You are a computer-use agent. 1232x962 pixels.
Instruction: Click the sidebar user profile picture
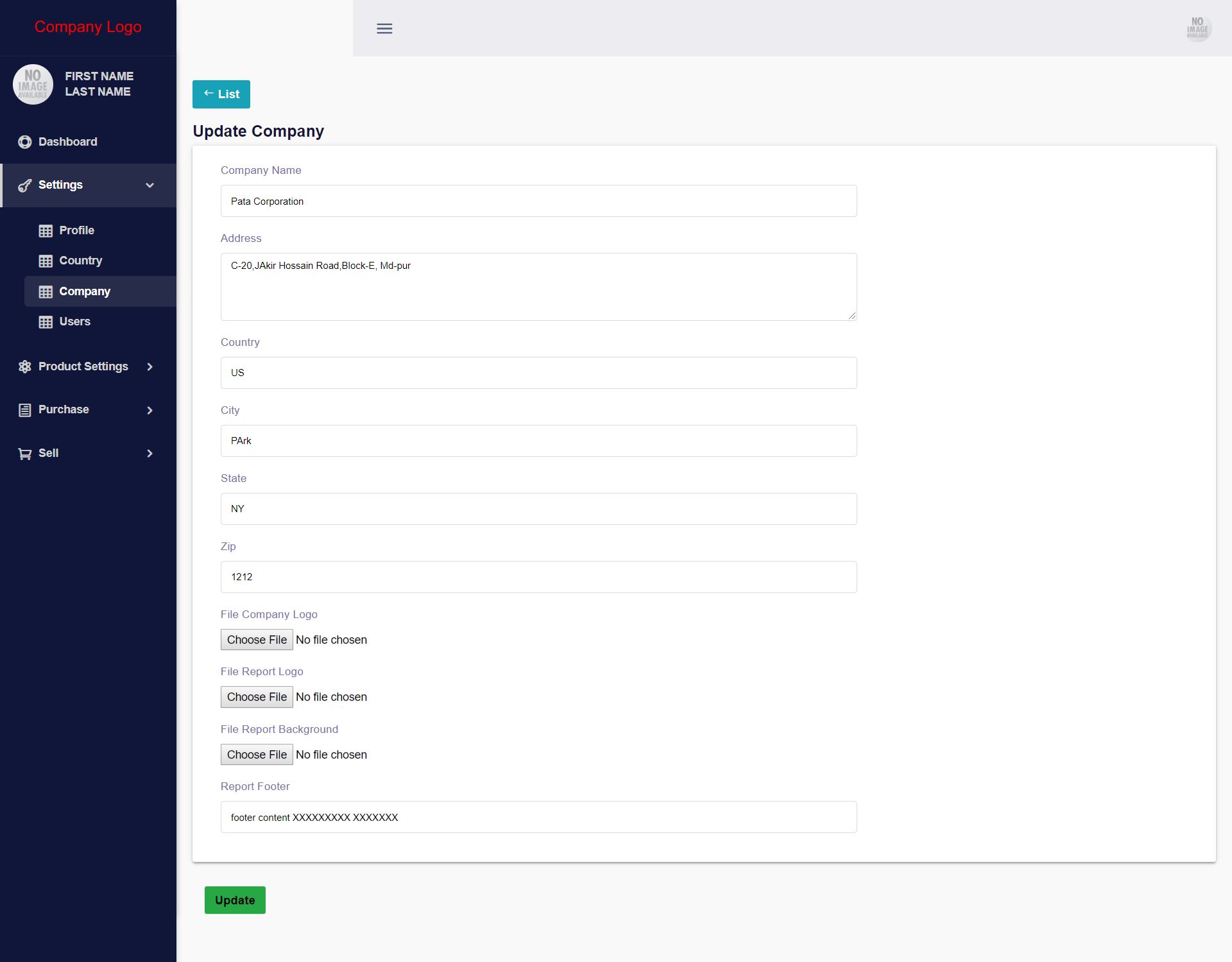click(33, 84)
